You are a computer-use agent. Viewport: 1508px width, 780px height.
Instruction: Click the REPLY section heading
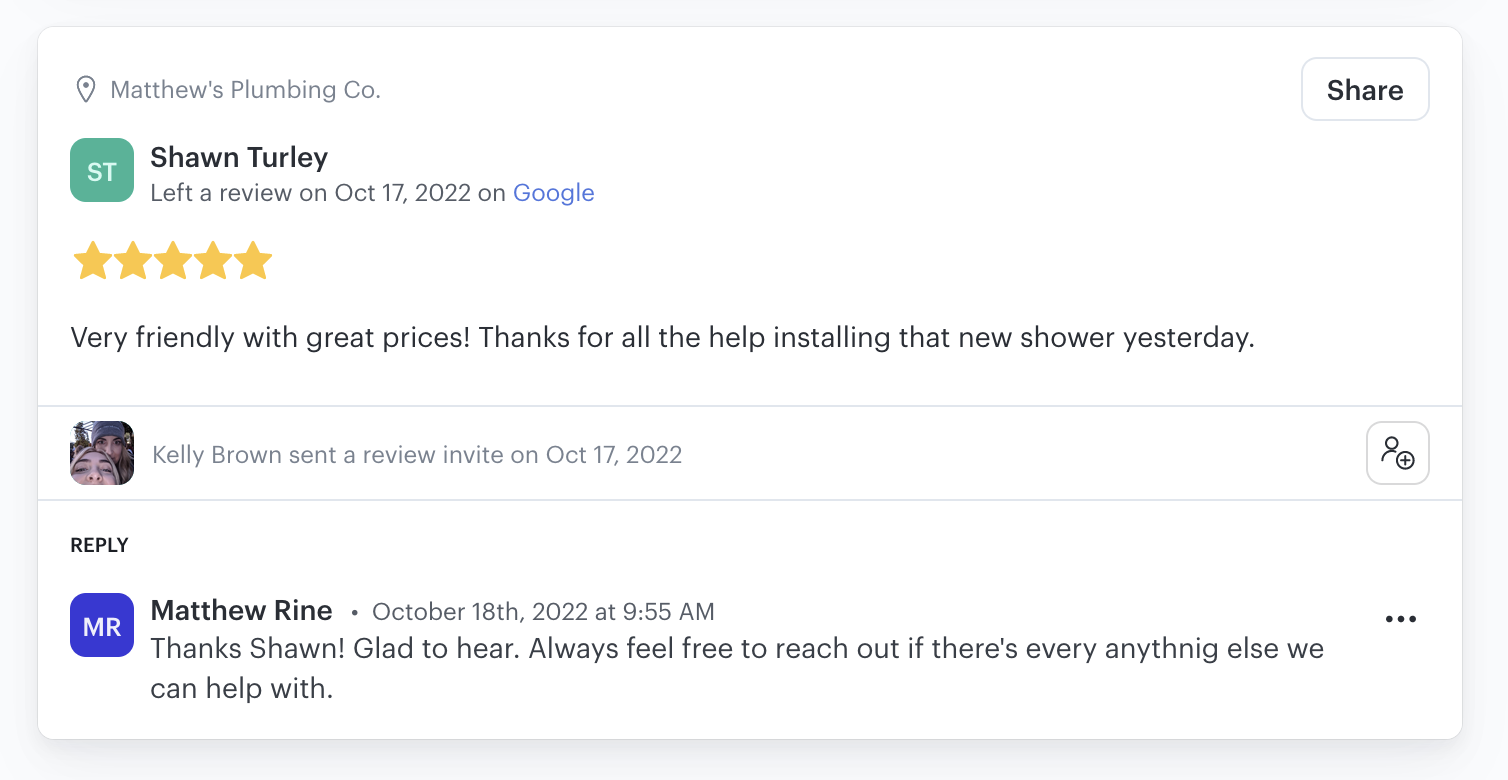click(99, 545)
